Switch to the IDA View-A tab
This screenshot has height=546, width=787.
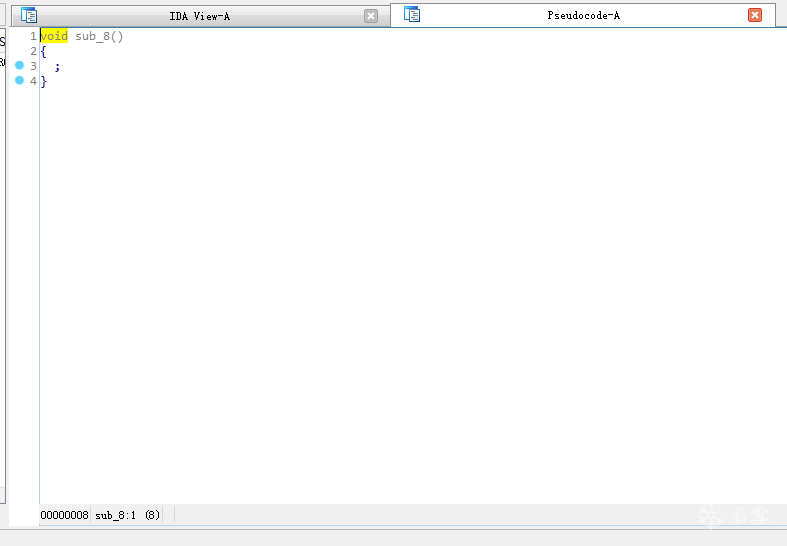[200, 16]
